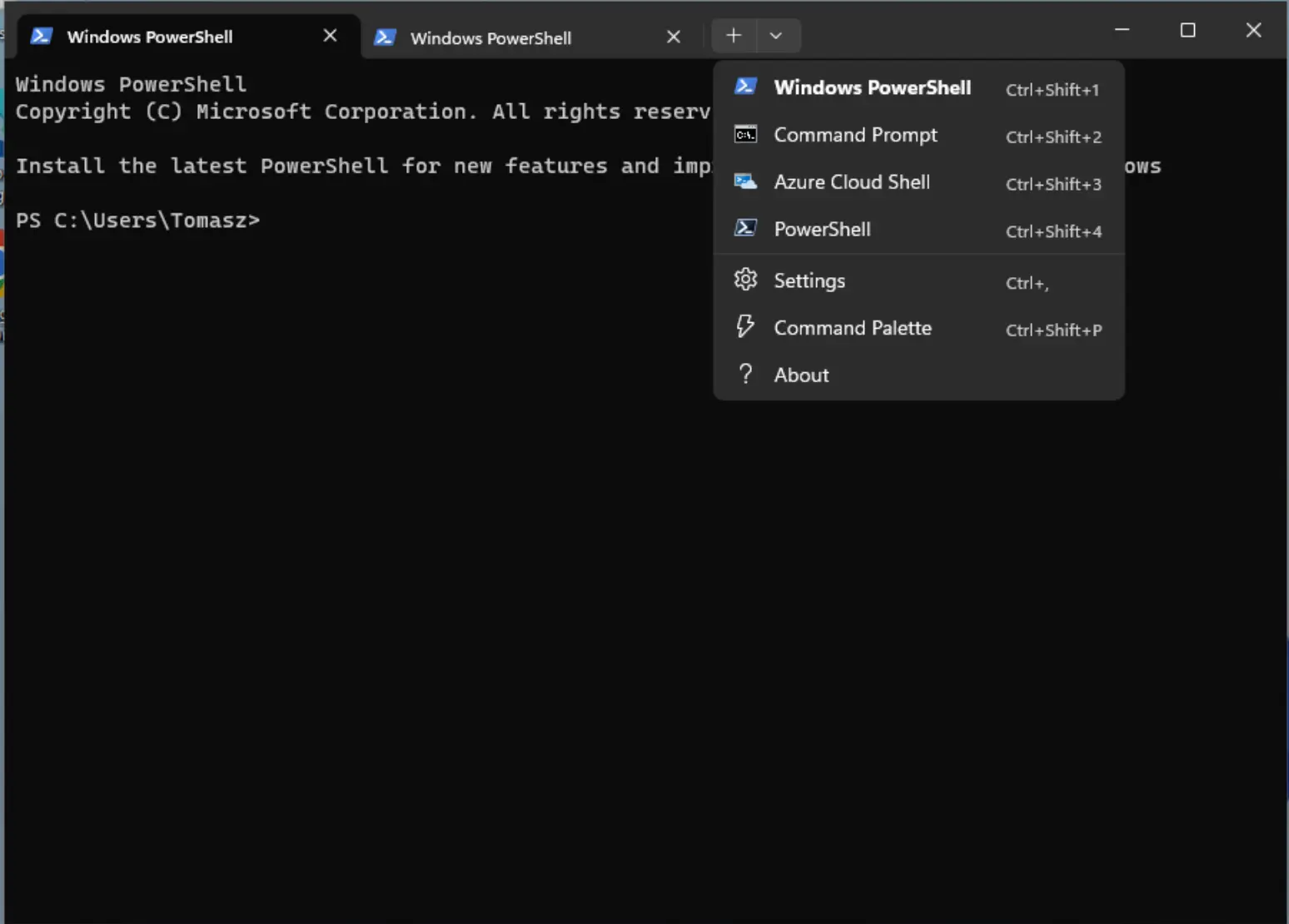
Task: Maximize the terminal window
Action: (1187, 31)
